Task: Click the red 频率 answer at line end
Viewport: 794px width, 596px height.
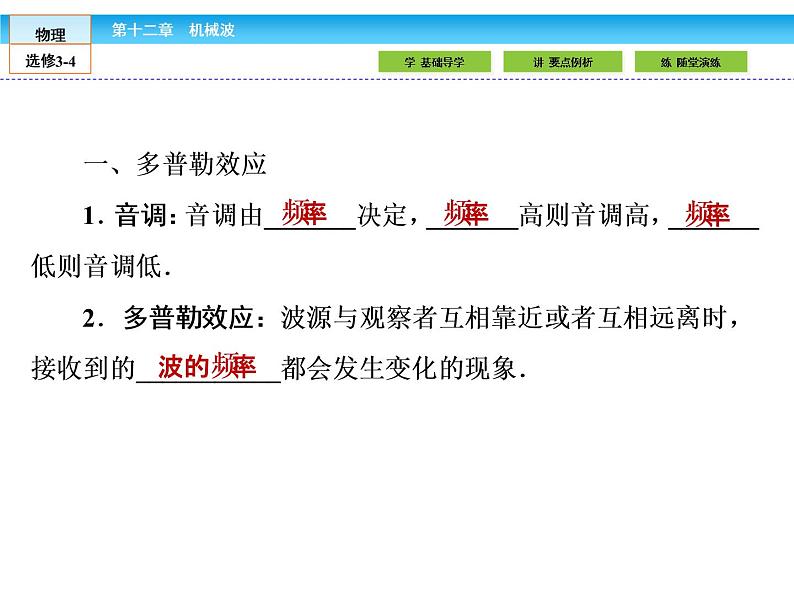Action: coord(707,213)
